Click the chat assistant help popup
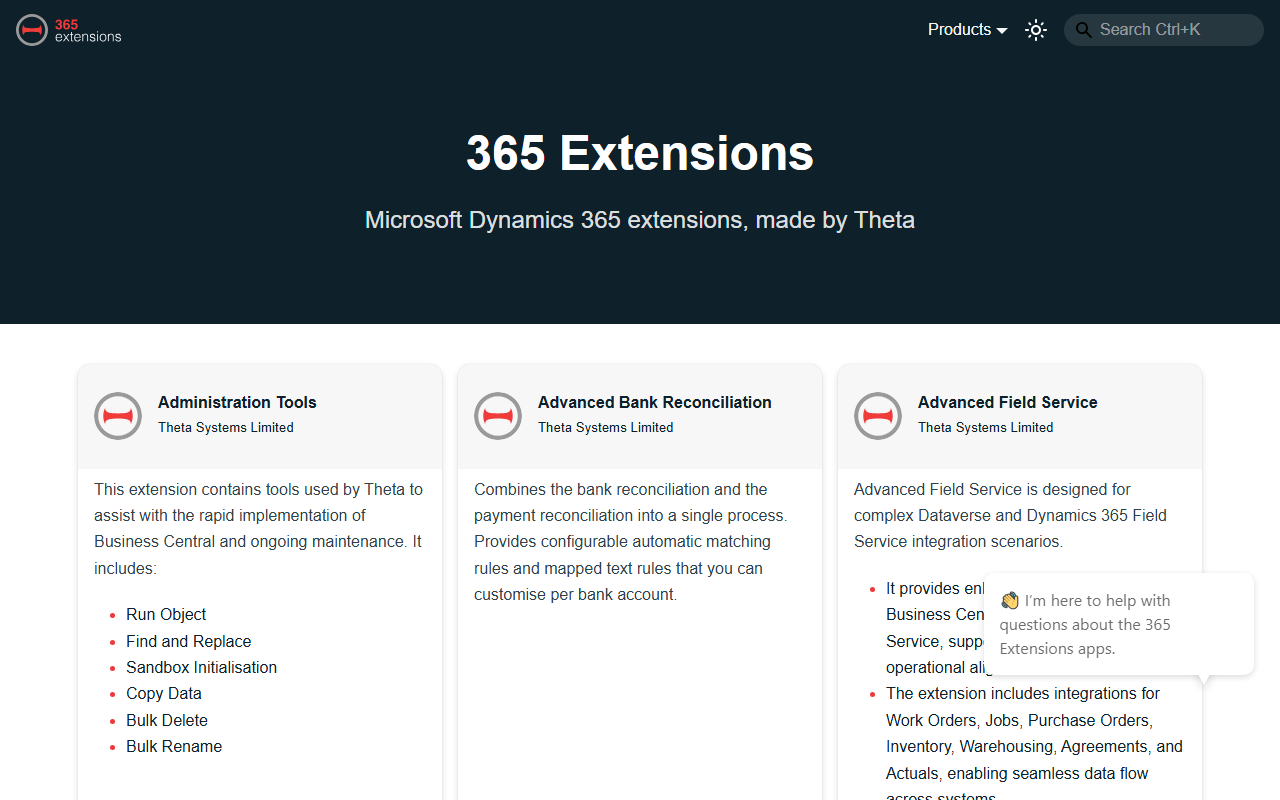The image size is (1280, 800). tap(1119, 625)
